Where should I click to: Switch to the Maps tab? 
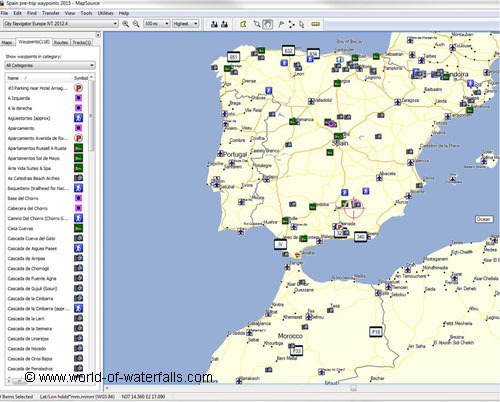pos(7,42)
